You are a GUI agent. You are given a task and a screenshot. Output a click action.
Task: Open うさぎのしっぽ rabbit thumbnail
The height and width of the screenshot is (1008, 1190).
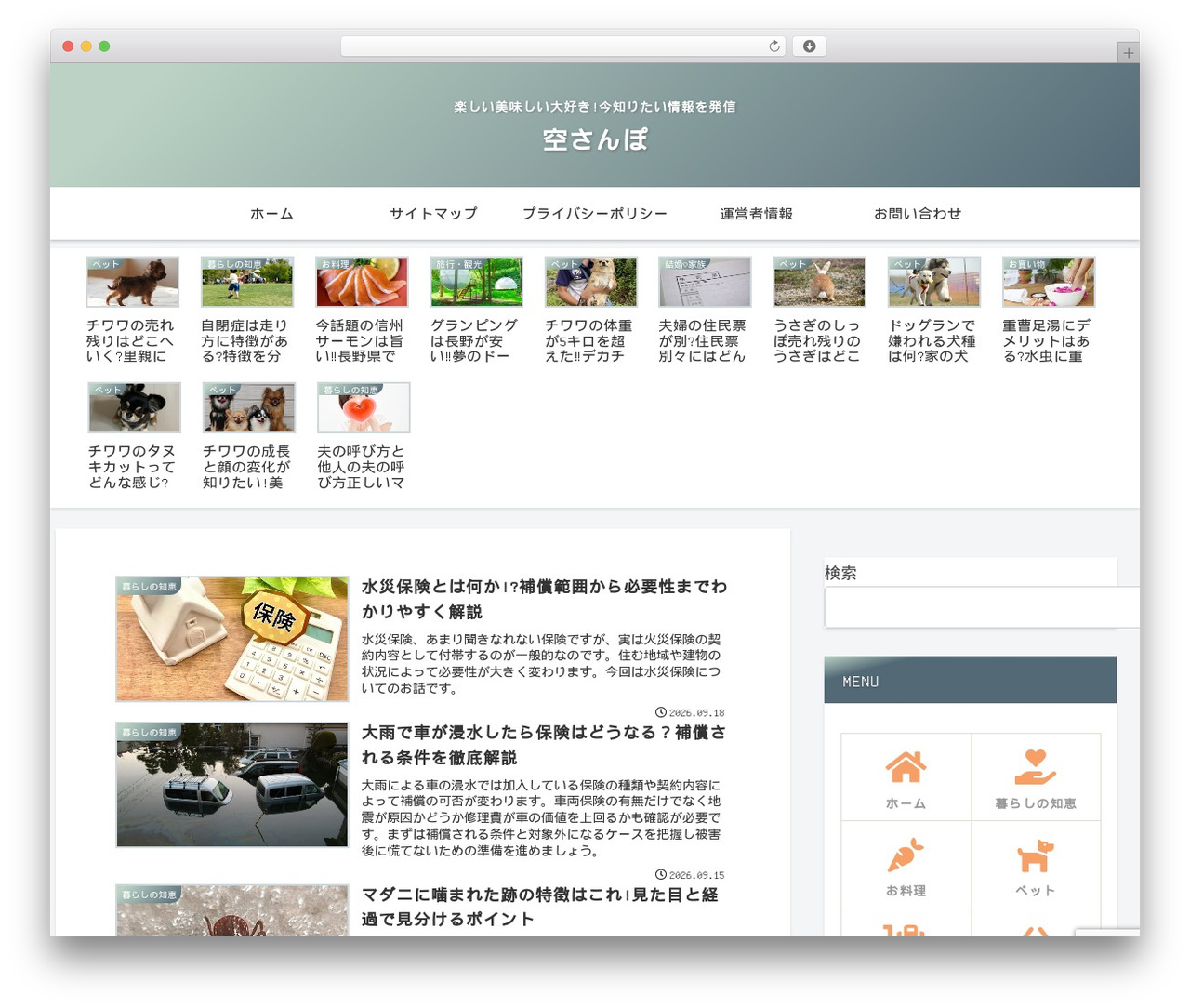click(820, 282)
